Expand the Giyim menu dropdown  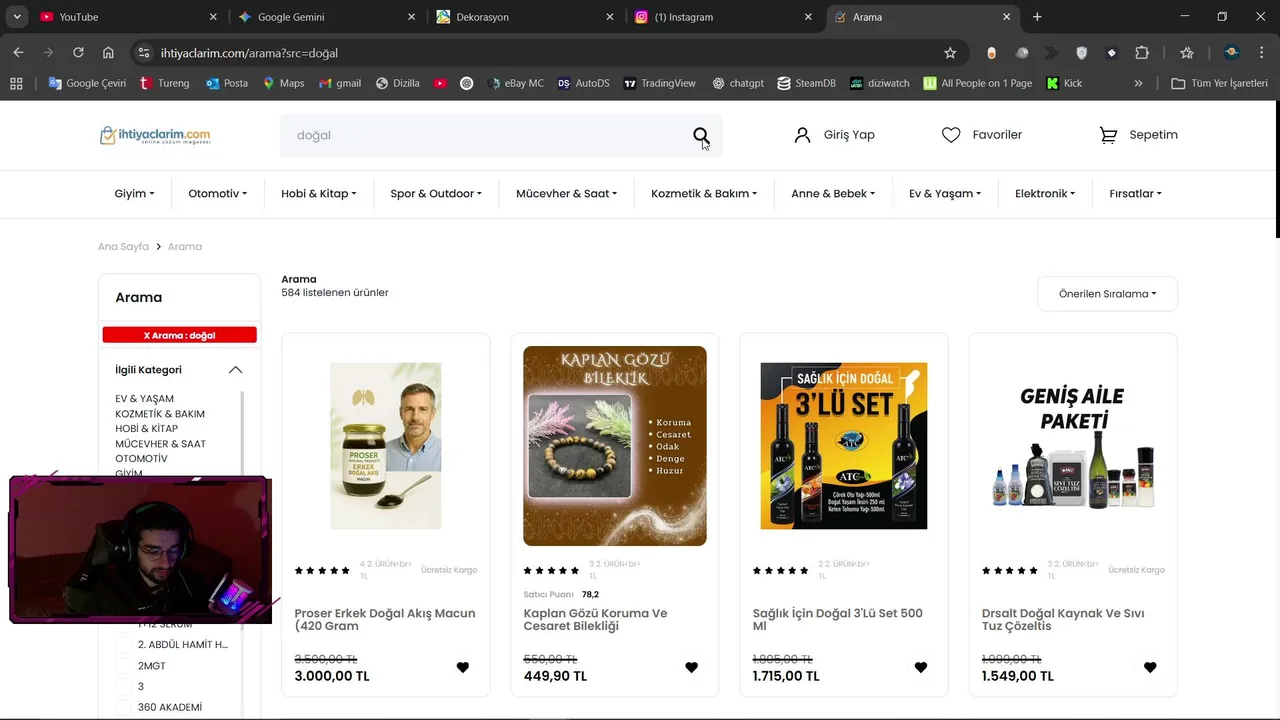135,194
